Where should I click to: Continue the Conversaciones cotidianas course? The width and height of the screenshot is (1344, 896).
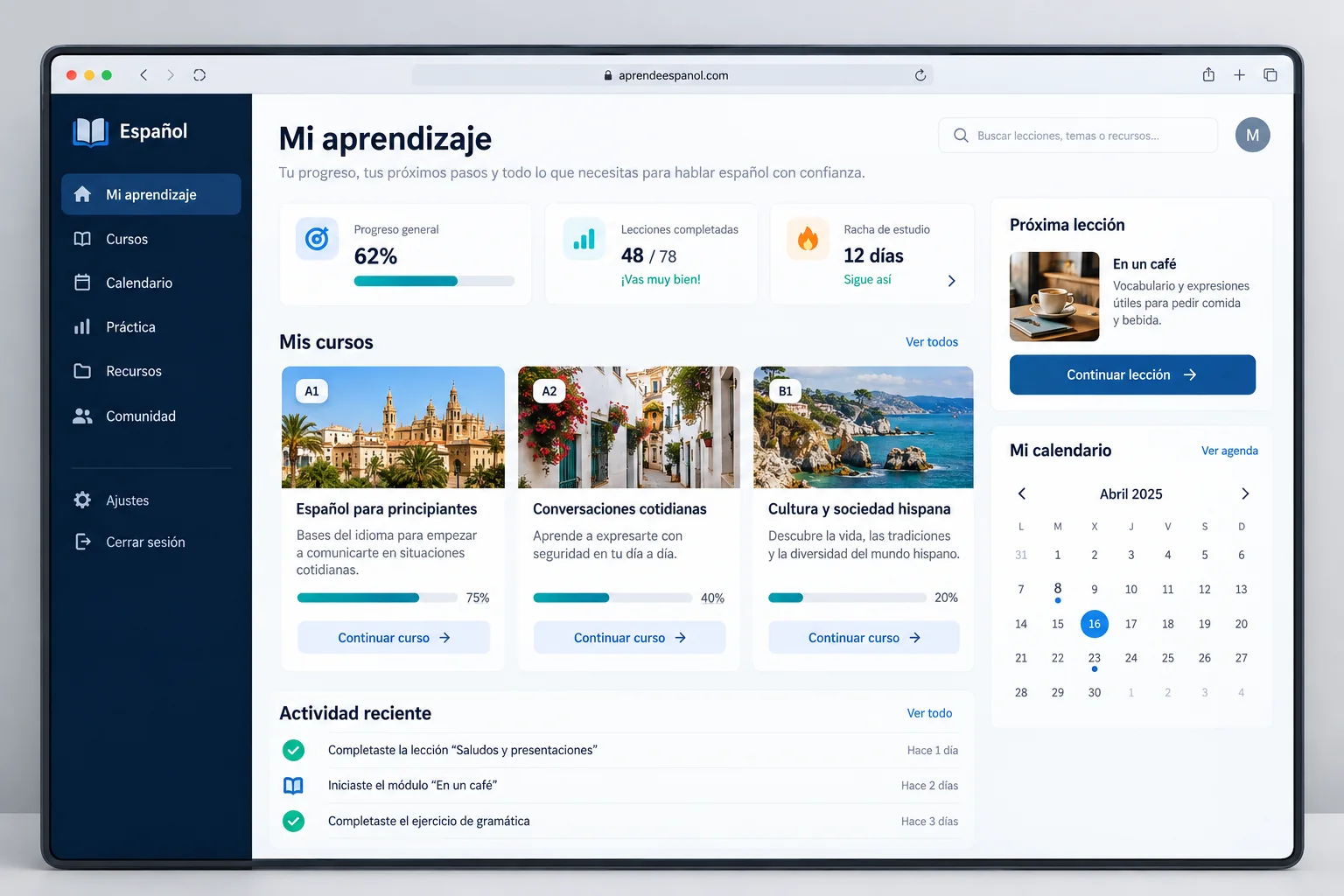click(x=629, y=638)
